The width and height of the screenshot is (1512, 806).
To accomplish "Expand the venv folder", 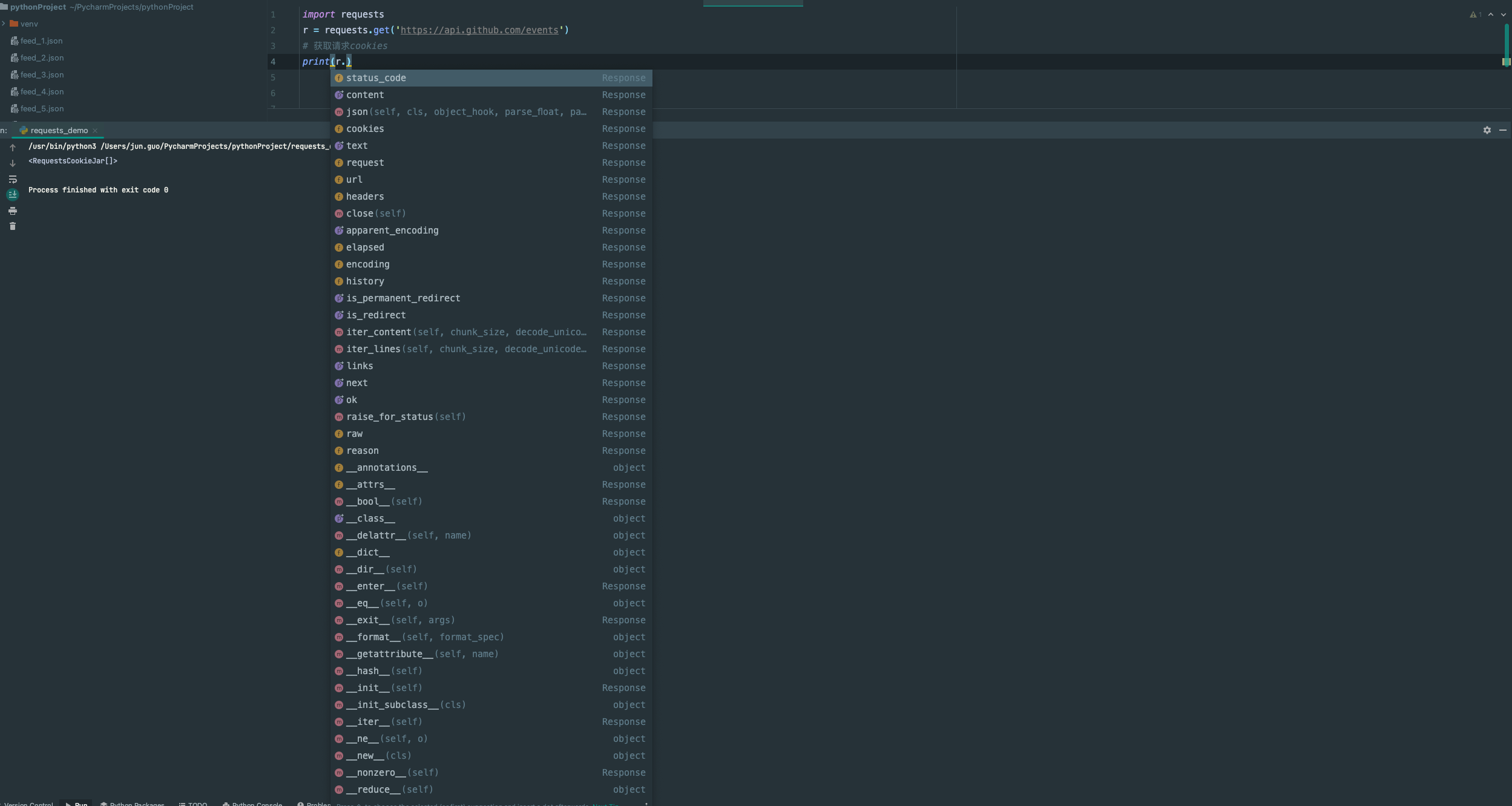I will click(x=4, y=24).
